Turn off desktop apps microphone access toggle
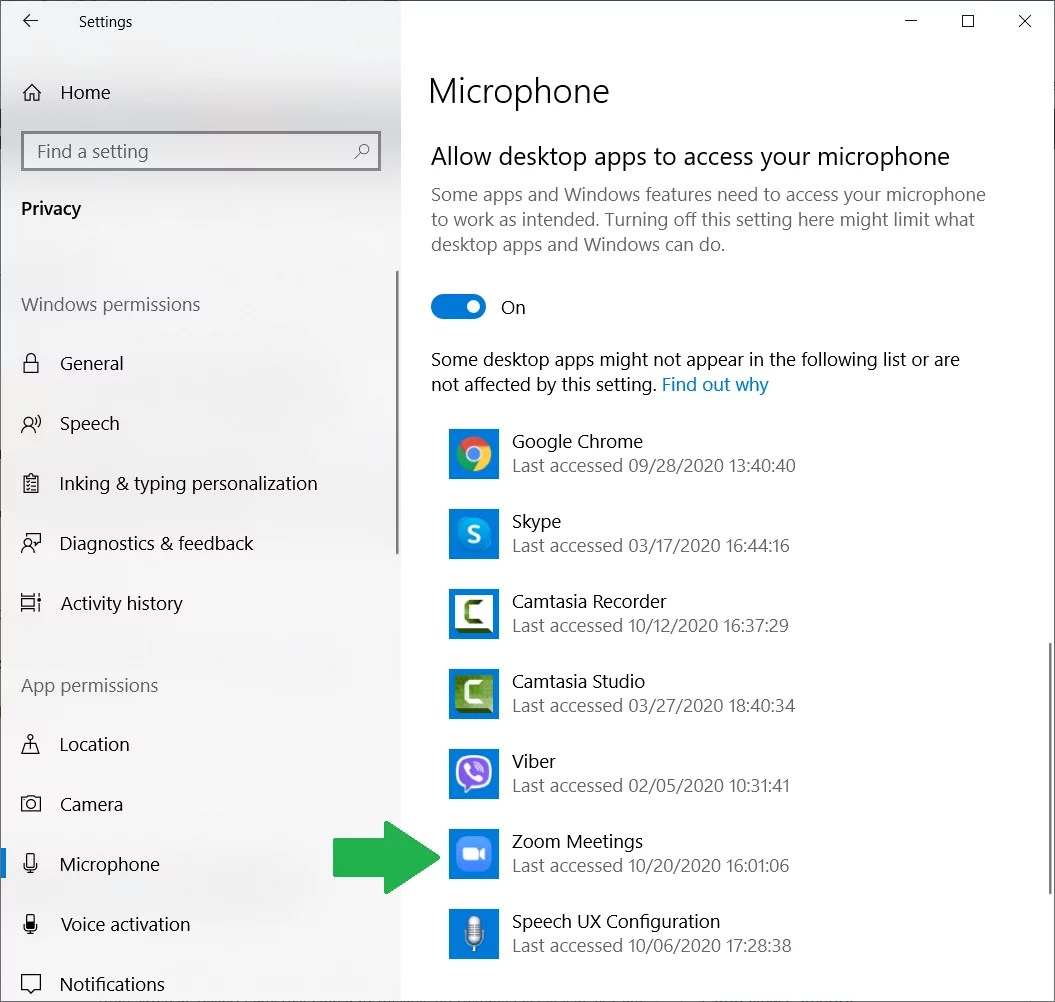 (x=458, y=307)
